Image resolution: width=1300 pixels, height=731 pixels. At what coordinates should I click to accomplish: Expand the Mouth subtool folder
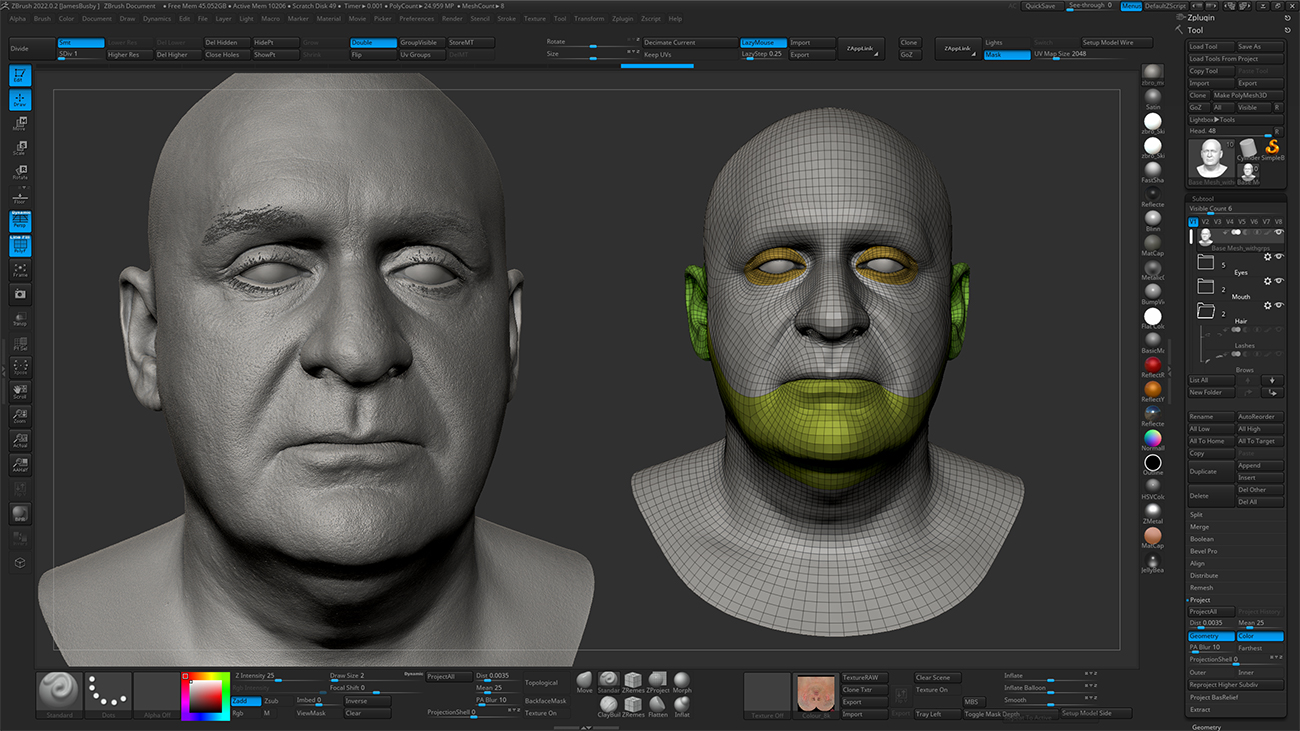point(1205,286)
